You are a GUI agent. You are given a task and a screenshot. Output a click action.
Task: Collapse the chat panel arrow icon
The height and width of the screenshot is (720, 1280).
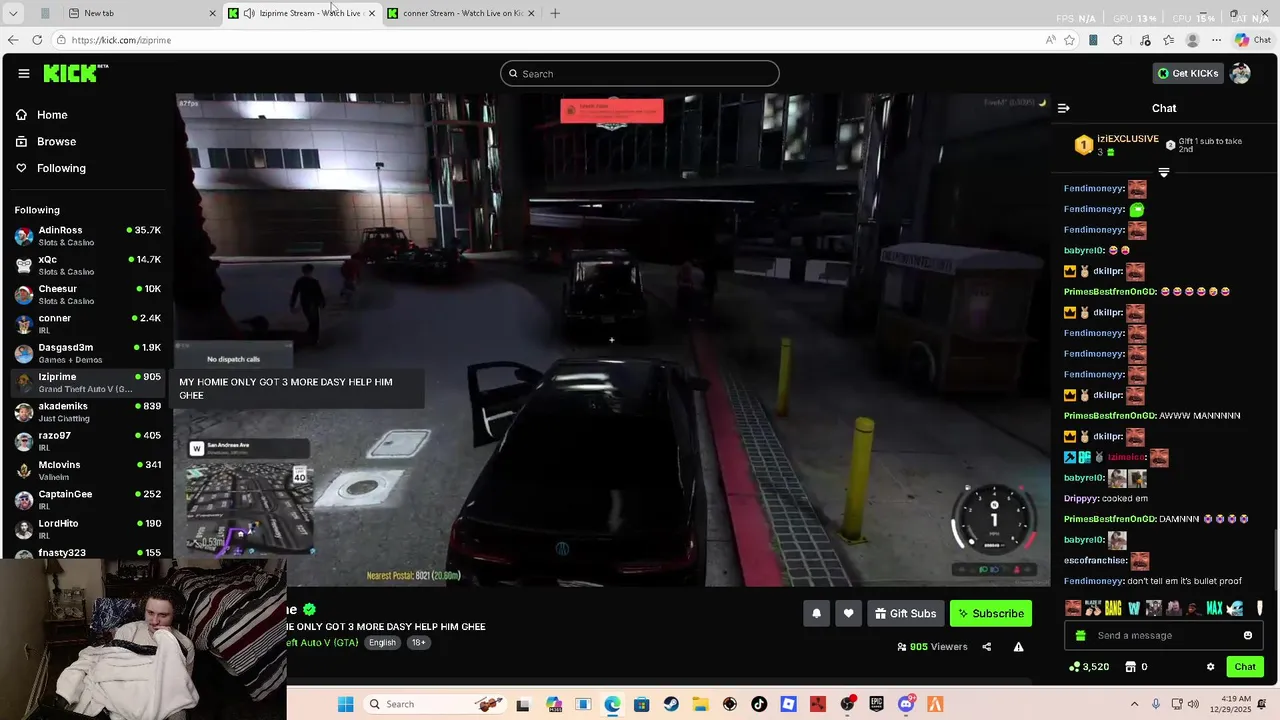[1064, 108]
